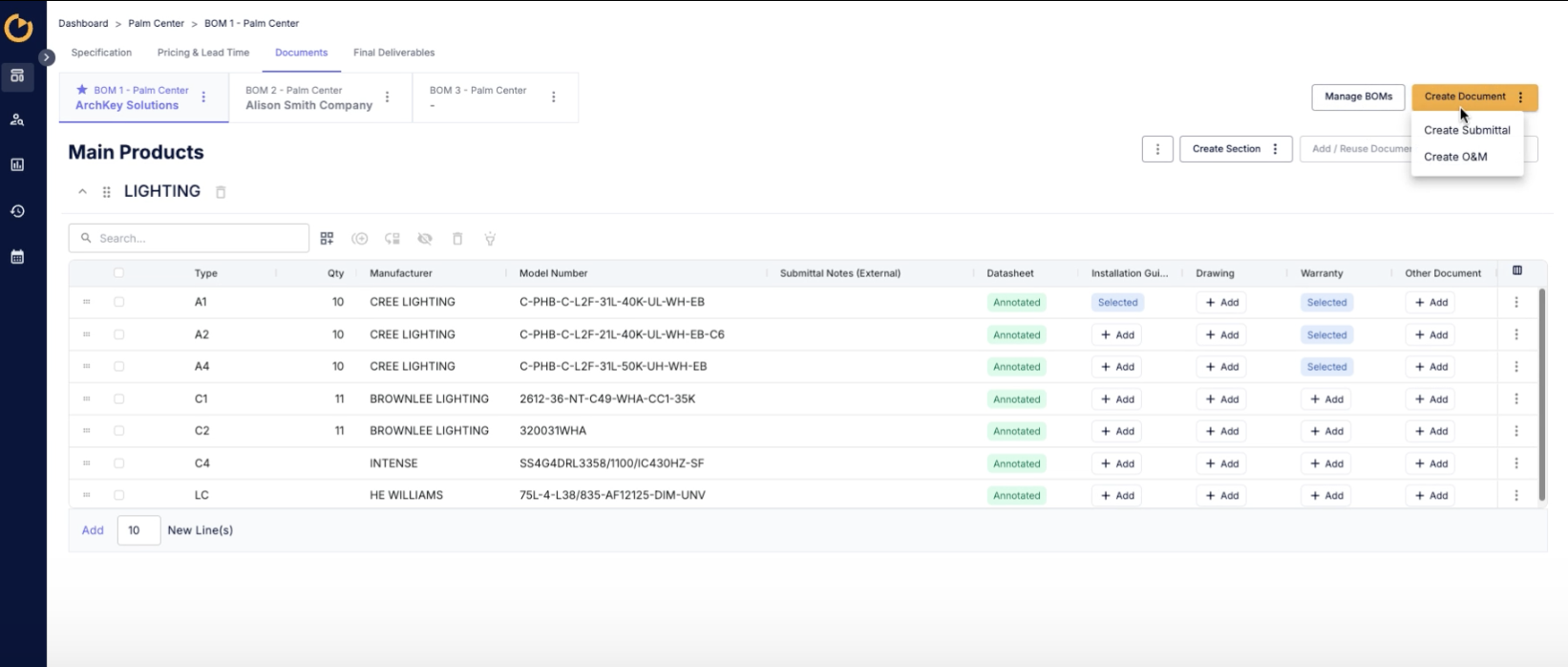Screen dimensions: 1568x667
Task: Tick the checkbox for LC row
Action: coord(118,495)
